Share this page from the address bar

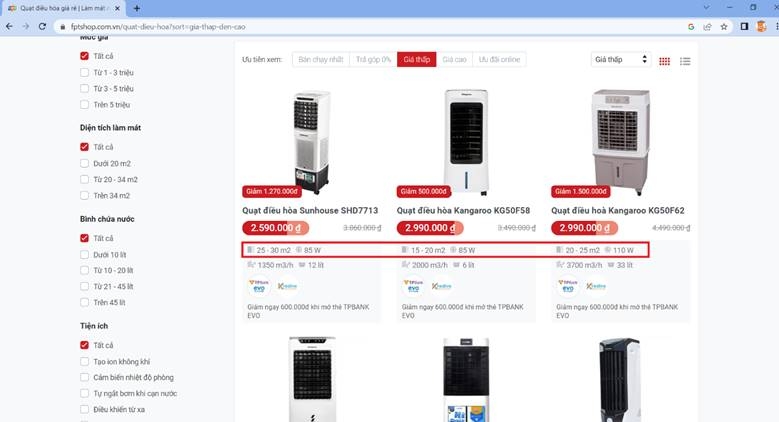pos(707,27)
